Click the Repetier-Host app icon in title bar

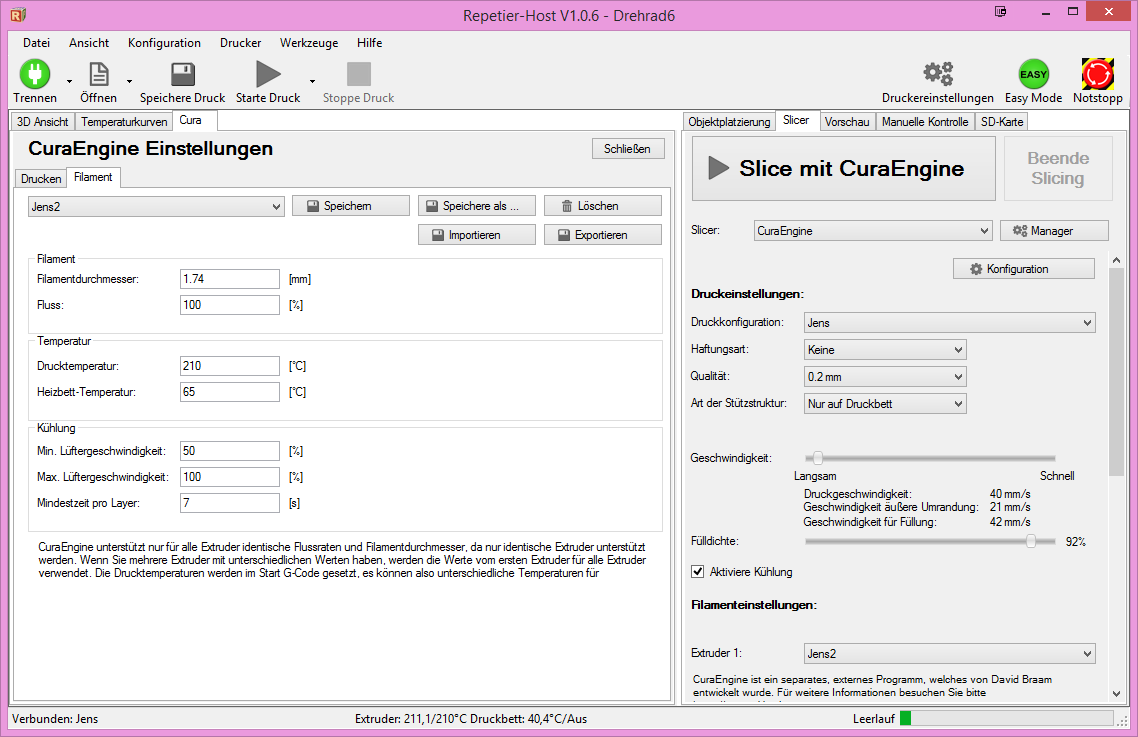(18, 14)
